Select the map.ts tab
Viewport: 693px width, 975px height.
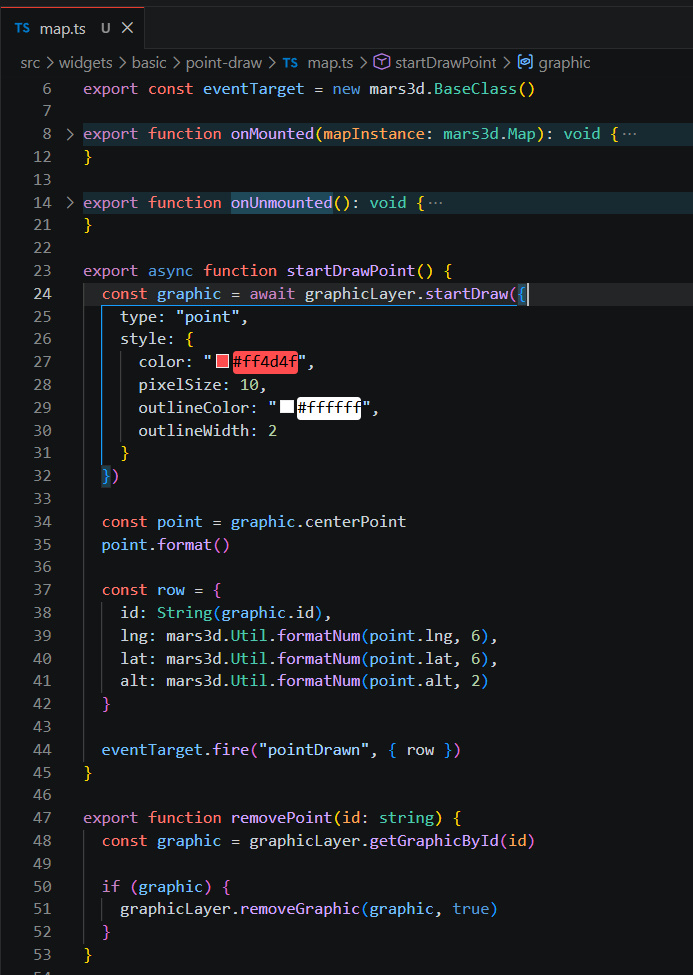[x=72, y=28]
